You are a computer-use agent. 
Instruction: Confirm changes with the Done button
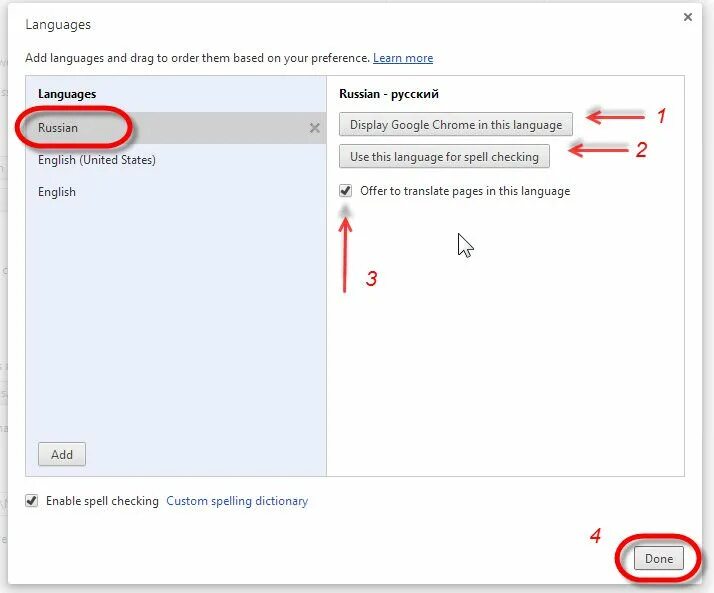658,558
